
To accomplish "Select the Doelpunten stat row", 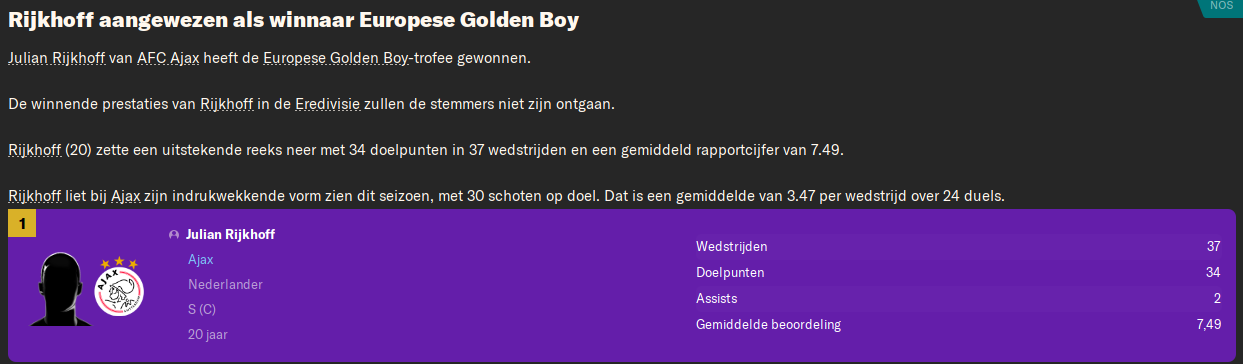I will [x=958, y=272].
